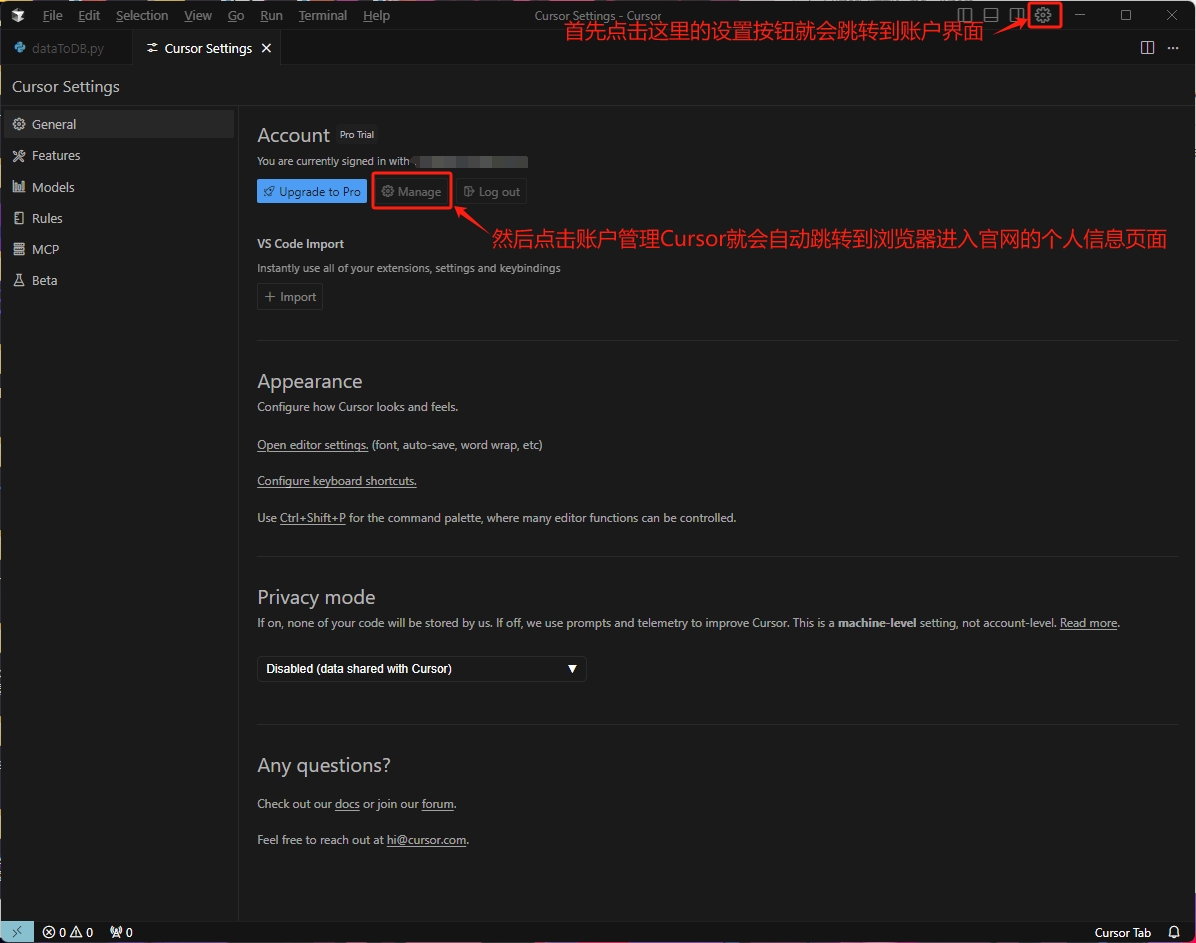
Task: Open the Run menu
Action: (271, 15)
